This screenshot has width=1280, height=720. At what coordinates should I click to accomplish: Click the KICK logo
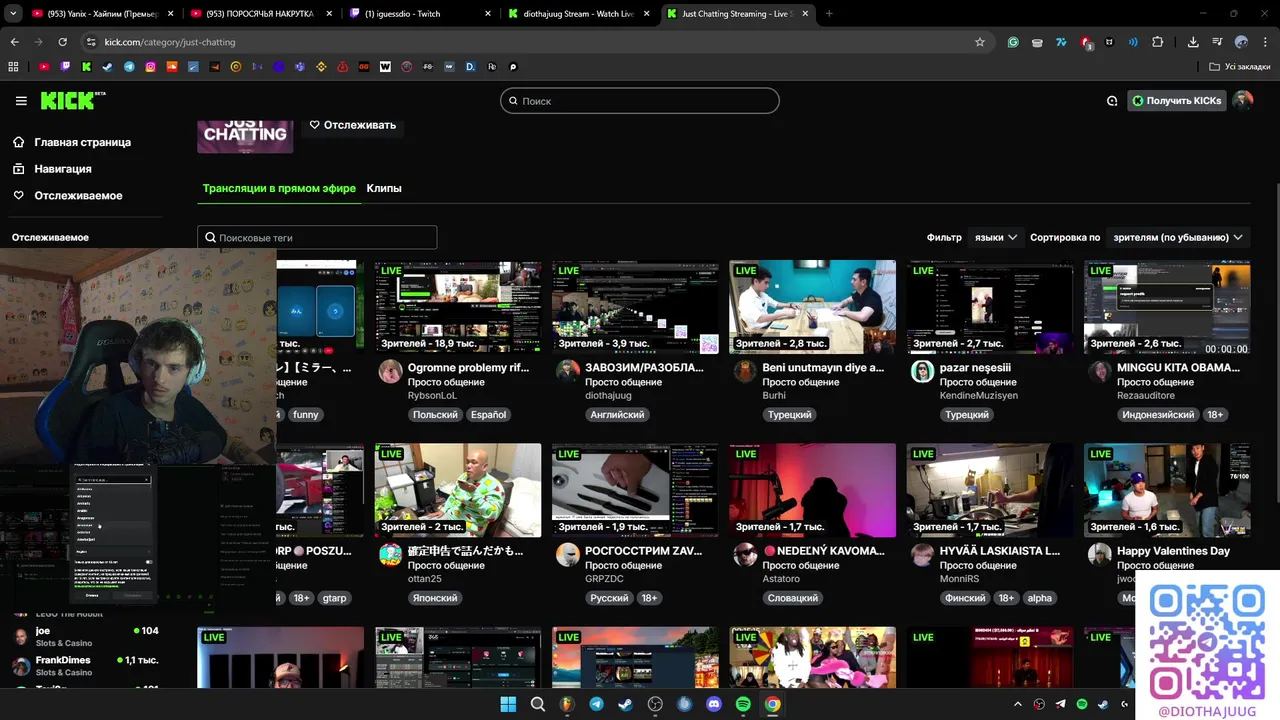(73, 101)
